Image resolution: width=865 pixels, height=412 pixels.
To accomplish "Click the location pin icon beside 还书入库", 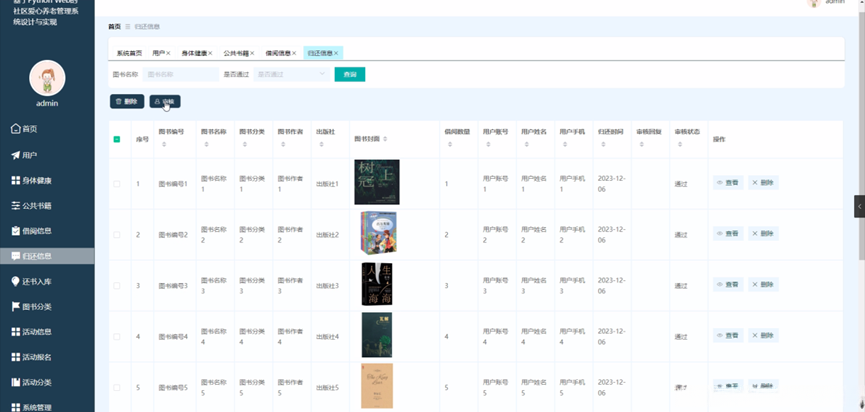I will coord(15,281).
